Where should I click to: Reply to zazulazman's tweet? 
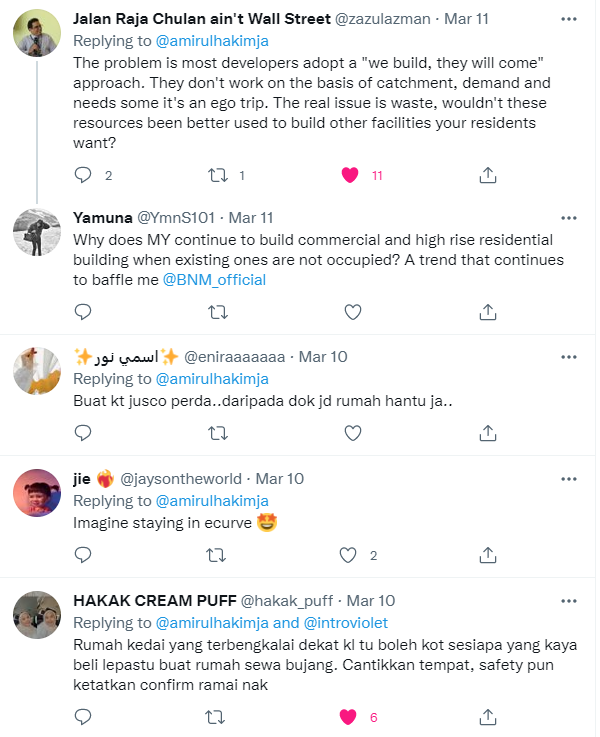tap(84, 175)
